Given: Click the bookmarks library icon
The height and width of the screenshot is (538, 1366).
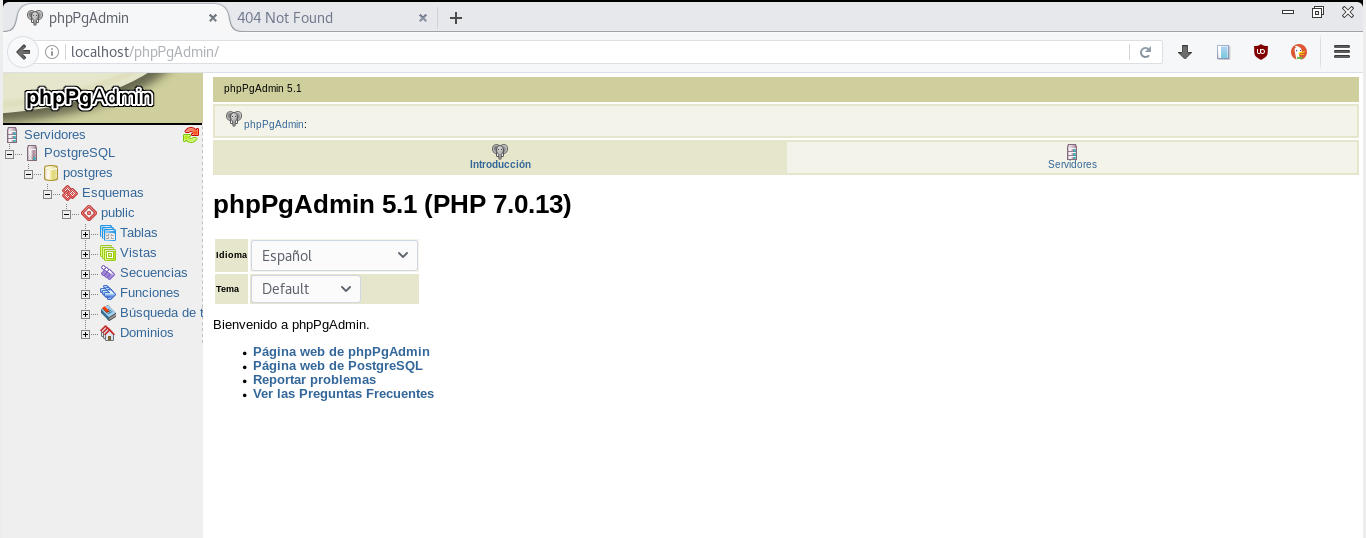Looking at the screenshot, I should [x=1223, y=52].
